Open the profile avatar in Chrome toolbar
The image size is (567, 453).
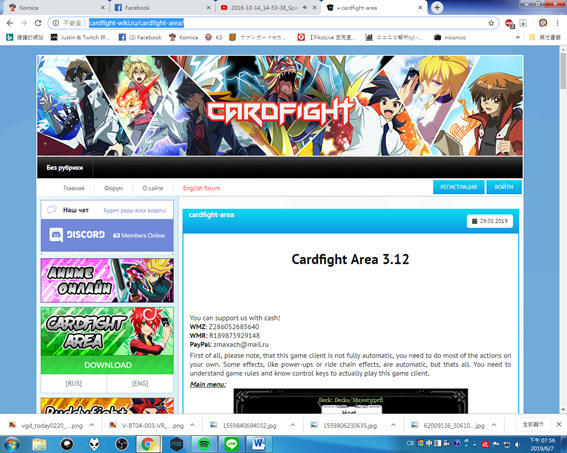pyautogui.click(x=543, y=23)
